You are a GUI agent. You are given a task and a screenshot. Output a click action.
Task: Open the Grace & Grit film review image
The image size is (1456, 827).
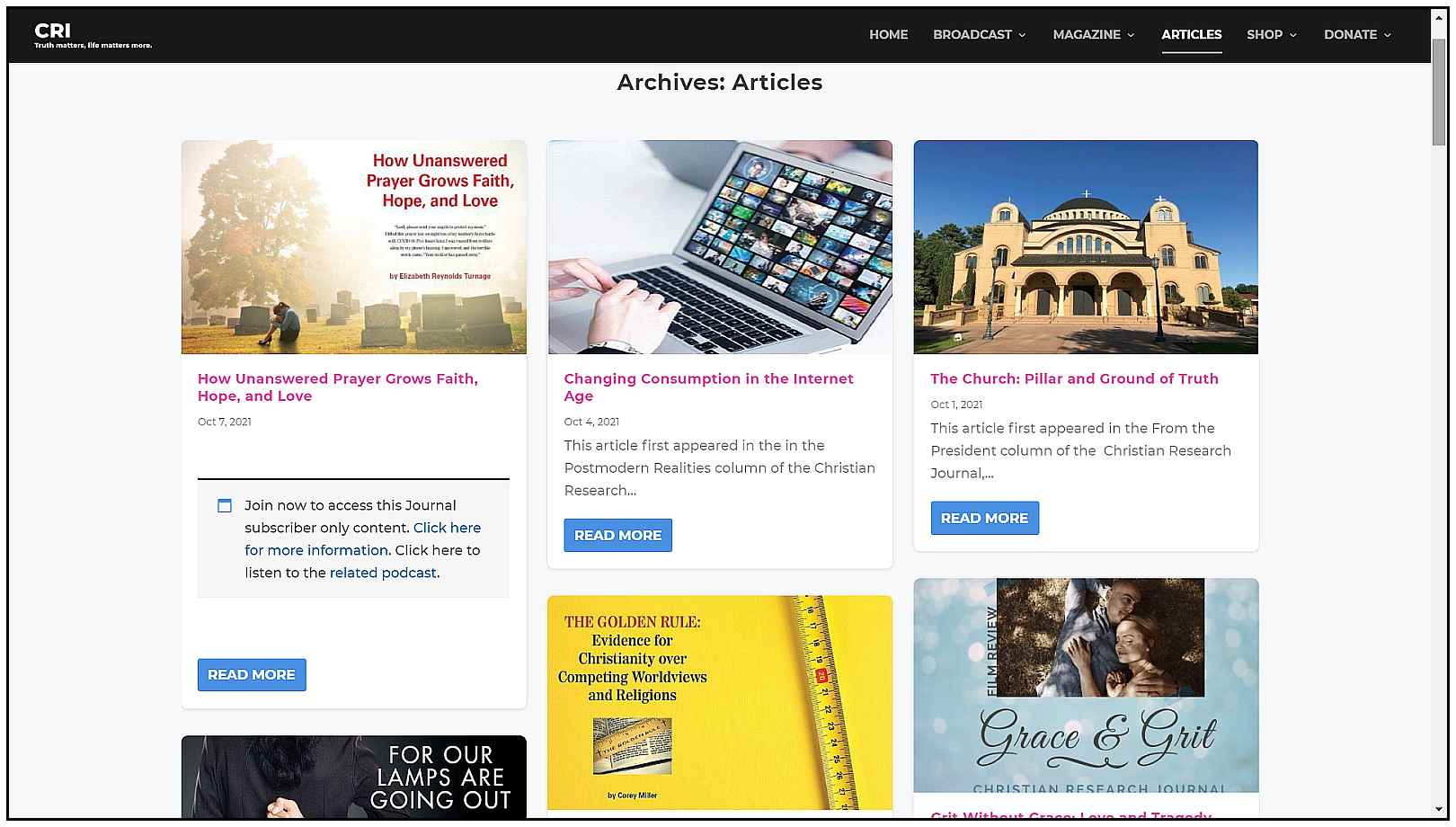[x=1086, y=685]
